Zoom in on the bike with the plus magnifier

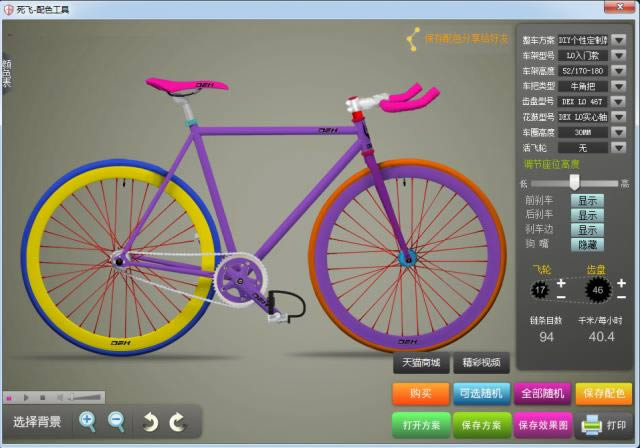pos(88,421)
